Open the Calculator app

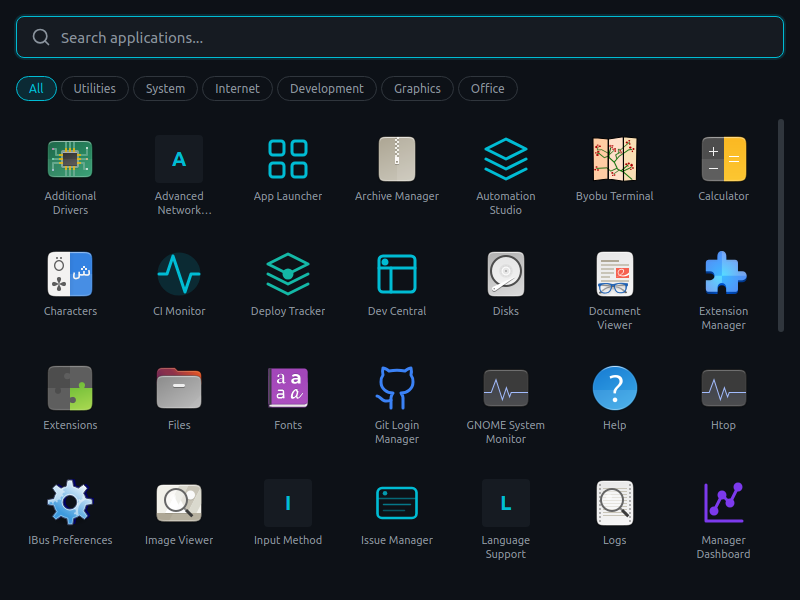point(723,159)
